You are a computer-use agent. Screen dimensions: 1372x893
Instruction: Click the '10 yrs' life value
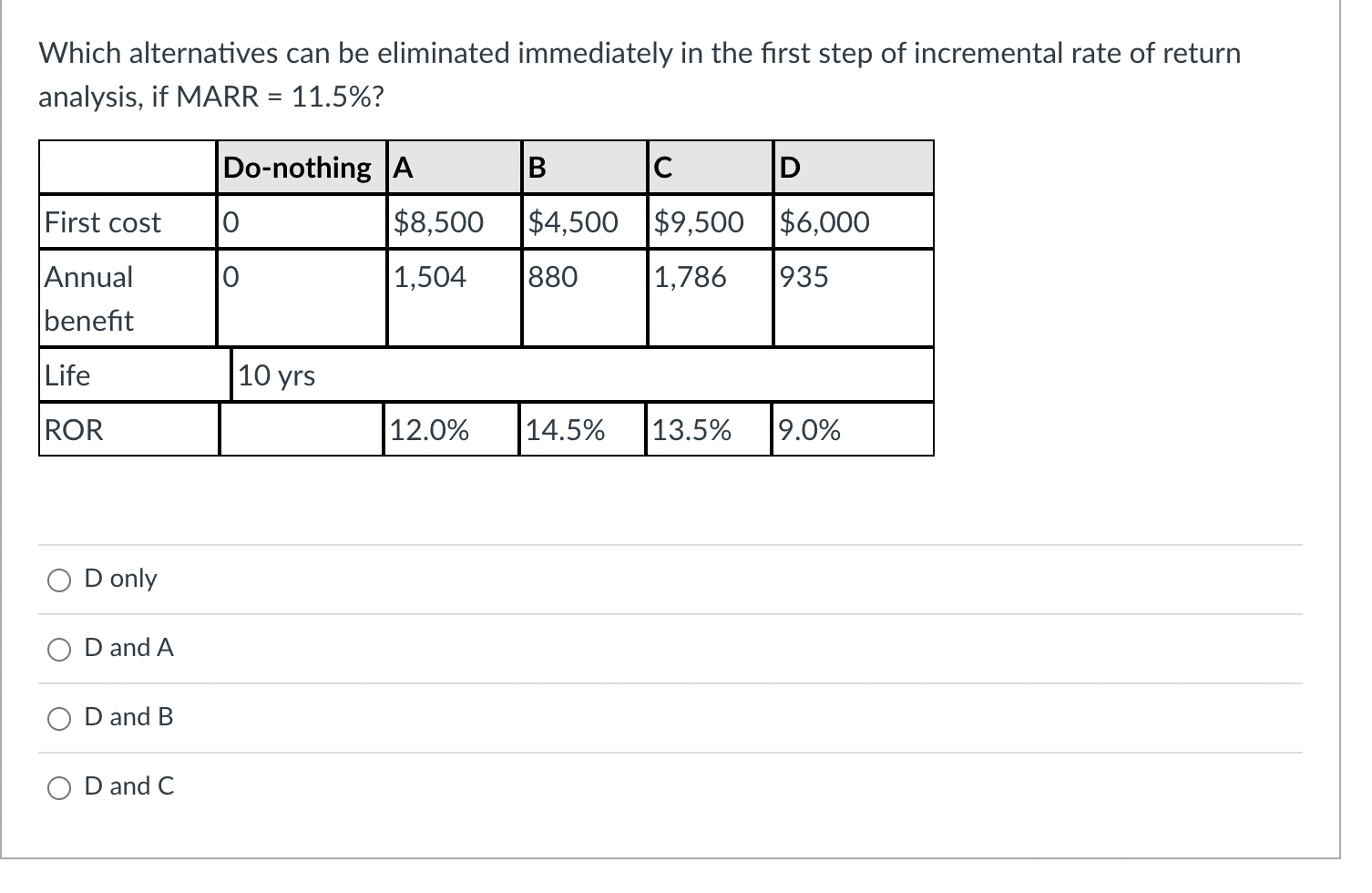[x=276, y=375]
